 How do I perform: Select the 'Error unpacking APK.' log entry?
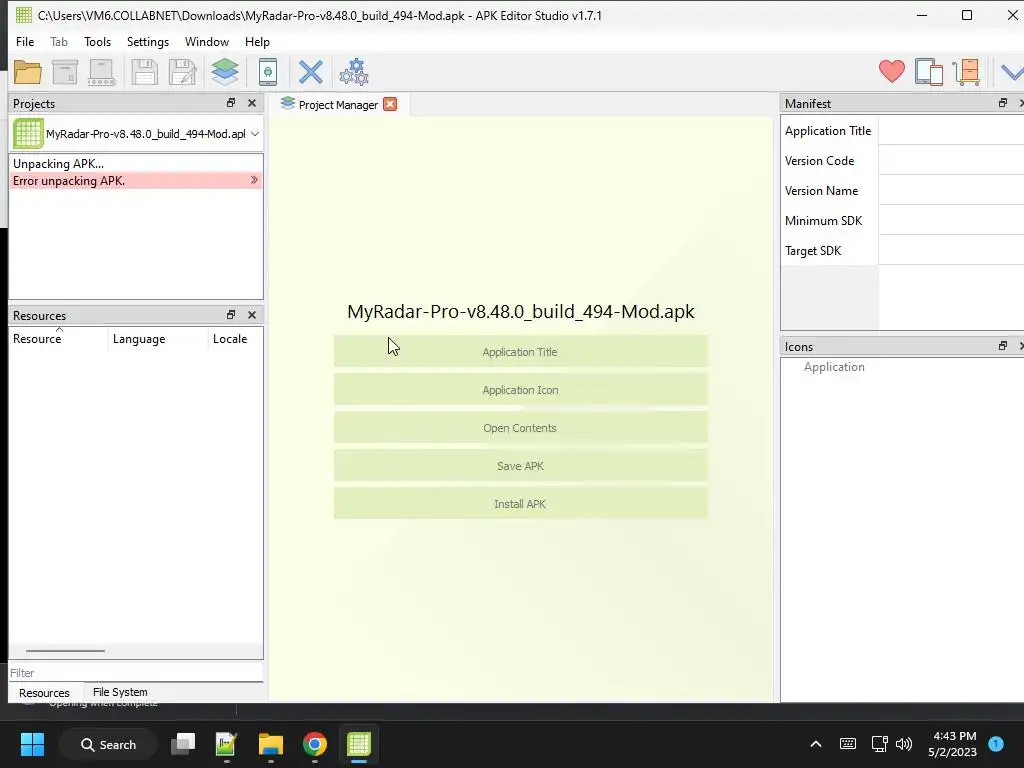point(136,180)
